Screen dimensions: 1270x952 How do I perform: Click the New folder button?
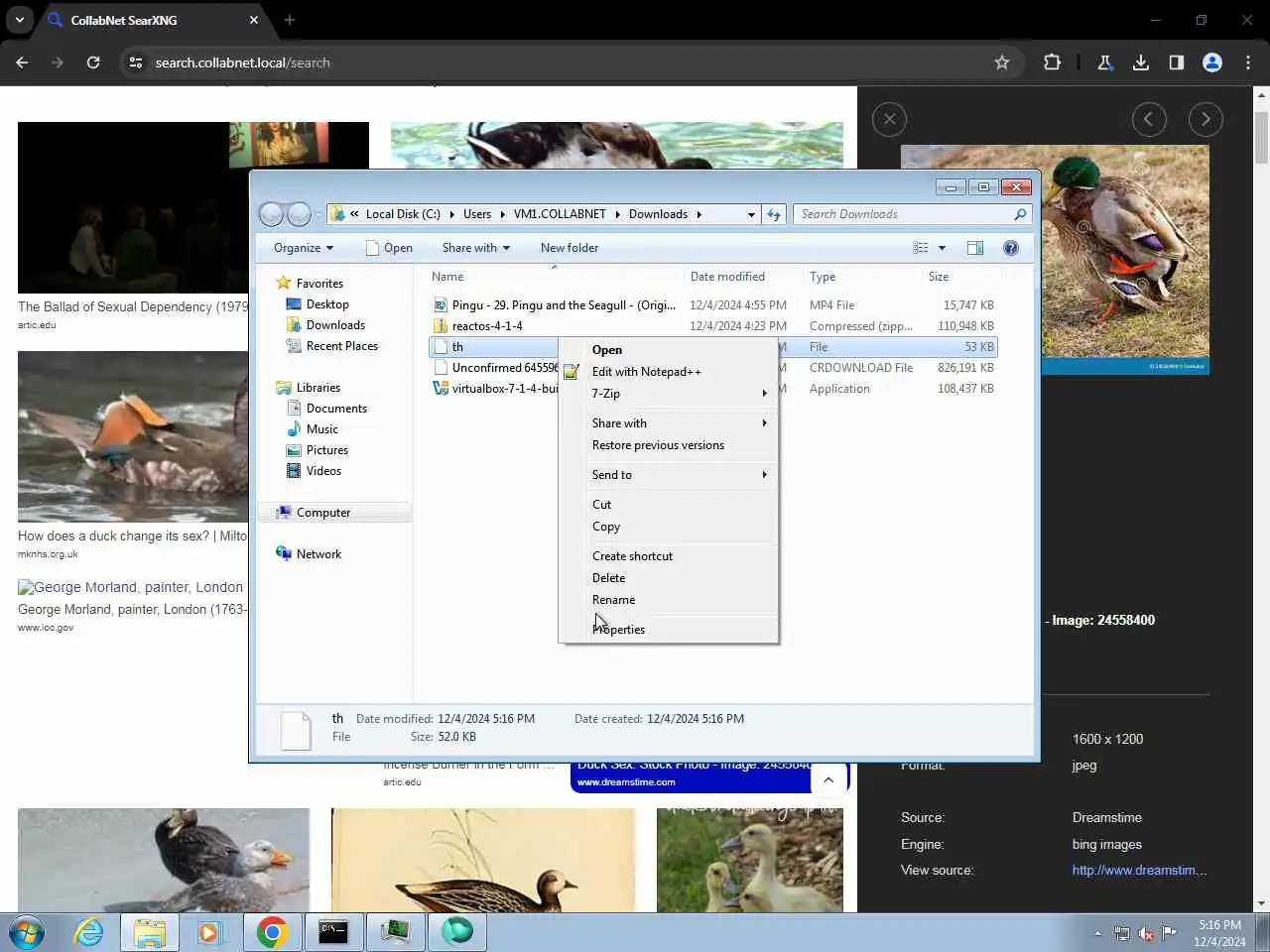pos(570,248)
